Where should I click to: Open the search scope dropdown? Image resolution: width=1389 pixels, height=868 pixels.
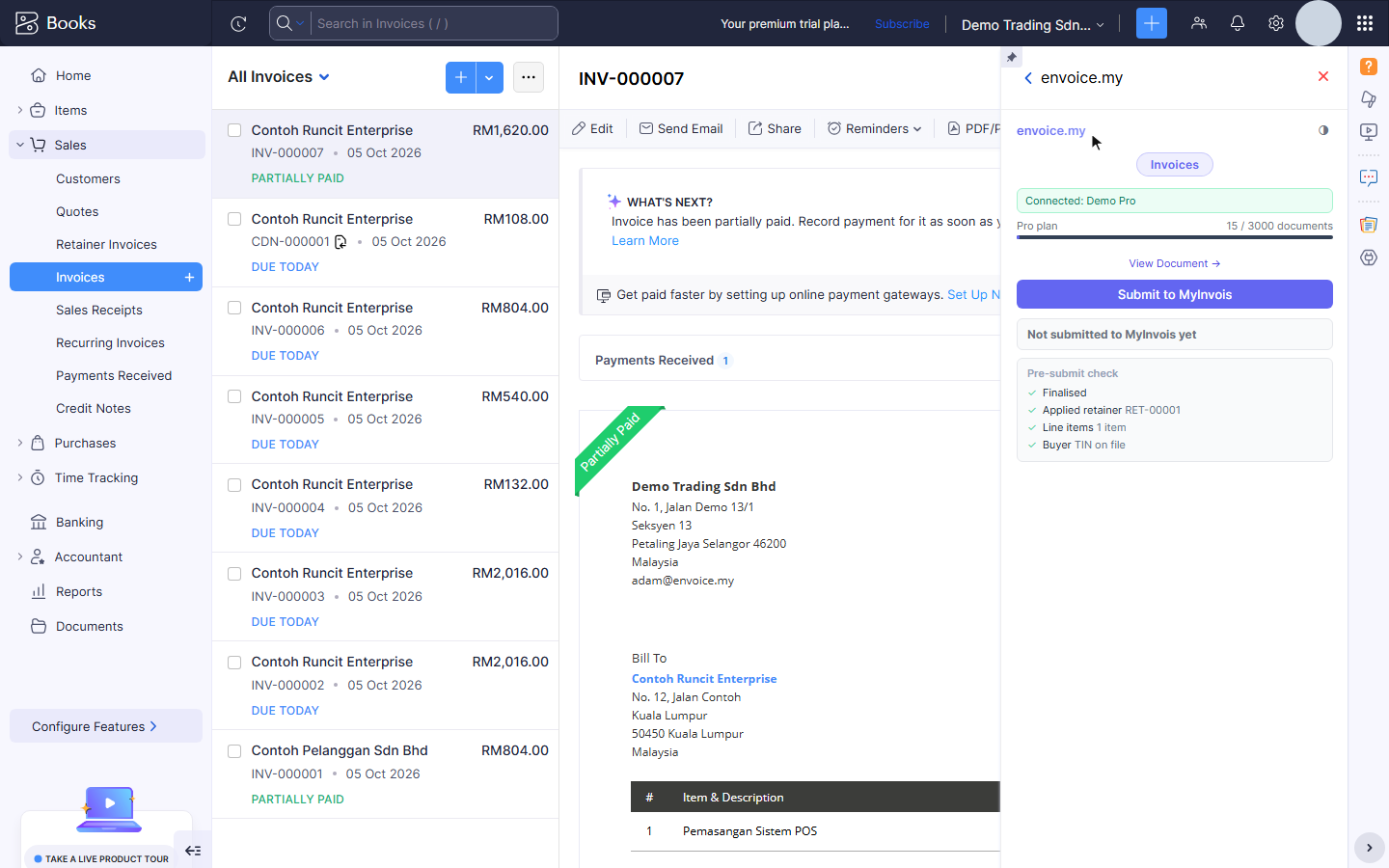(x=290, y=23)
